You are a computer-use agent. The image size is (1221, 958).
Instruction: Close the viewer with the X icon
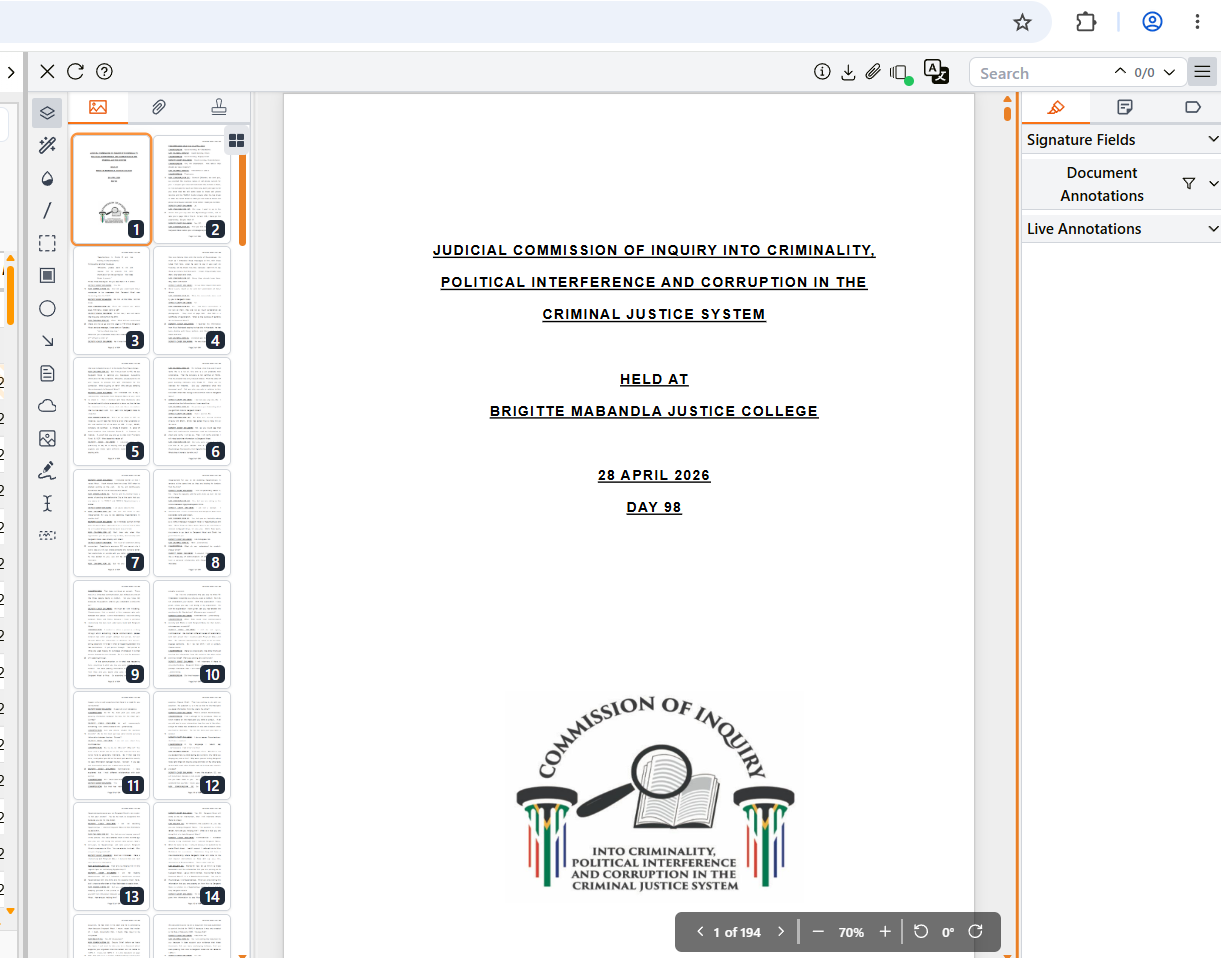[x=47, y=71]
